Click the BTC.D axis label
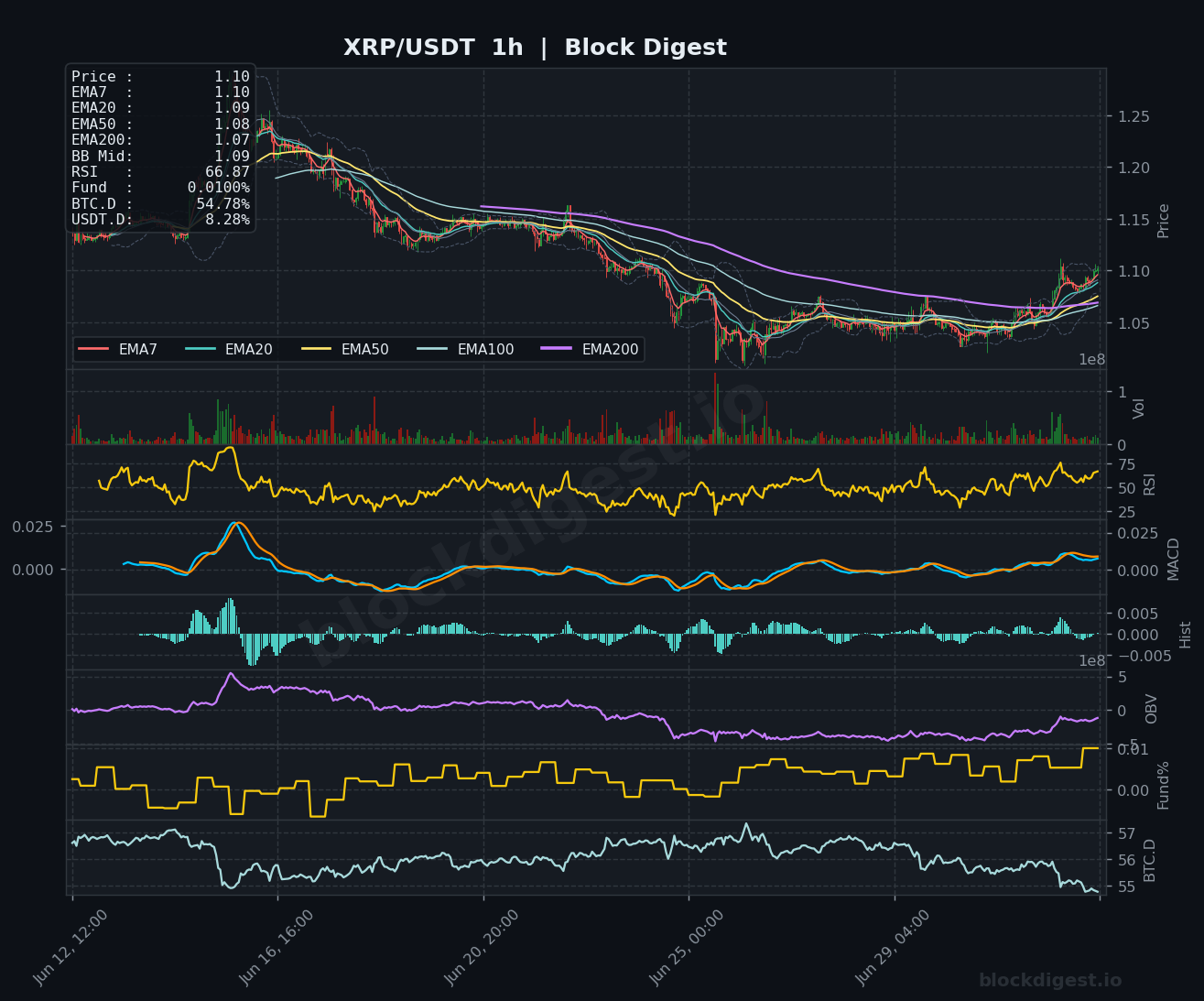 click(1150, 860)
